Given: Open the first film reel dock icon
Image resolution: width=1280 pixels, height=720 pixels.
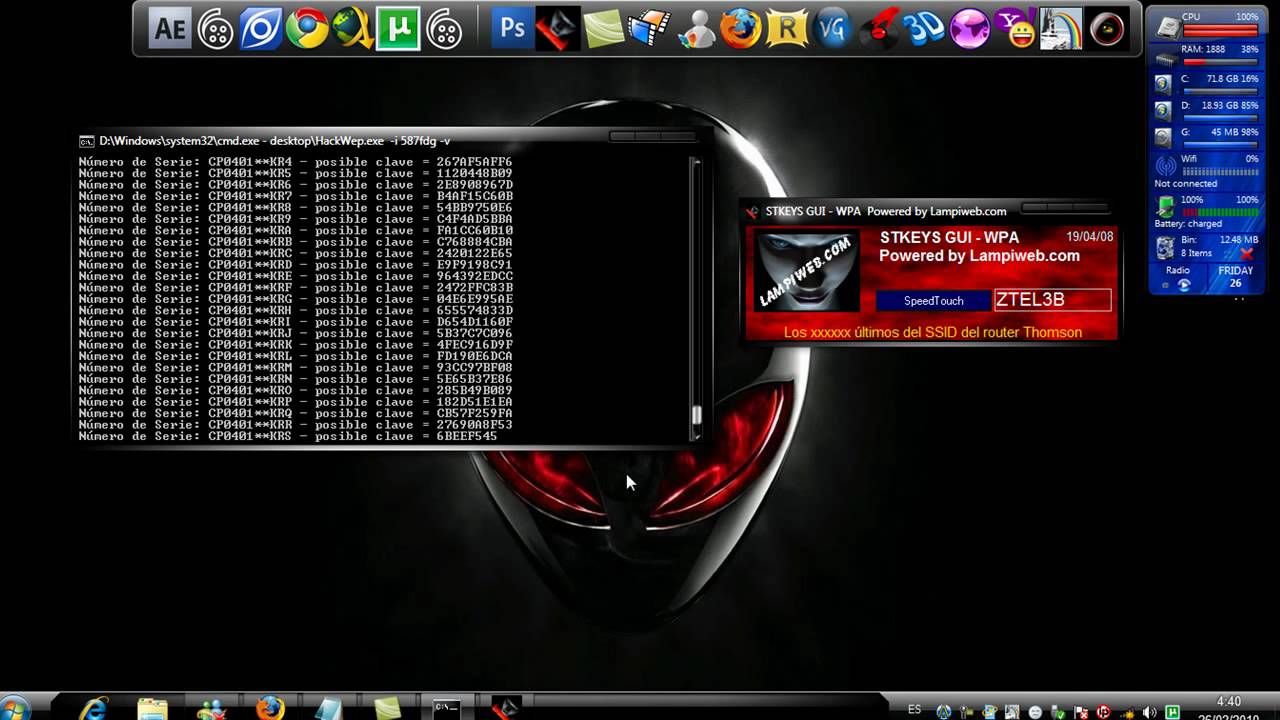Looking at the screenshot, I should coord(215,29).
